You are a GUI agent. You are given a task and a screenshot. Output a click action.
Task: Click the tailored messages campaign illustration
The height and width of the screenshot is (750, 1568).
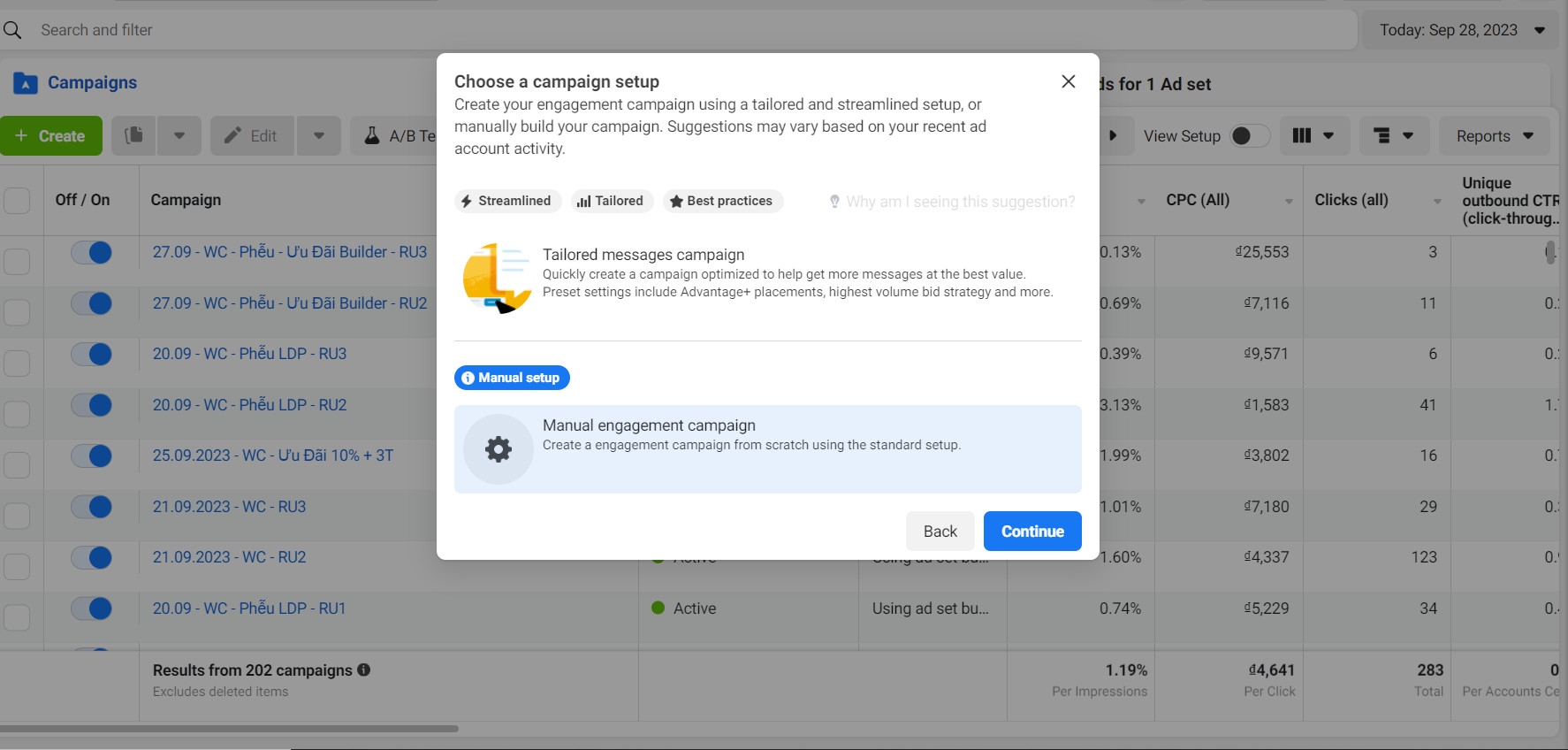pyautogui.click(x=497, y=279)
